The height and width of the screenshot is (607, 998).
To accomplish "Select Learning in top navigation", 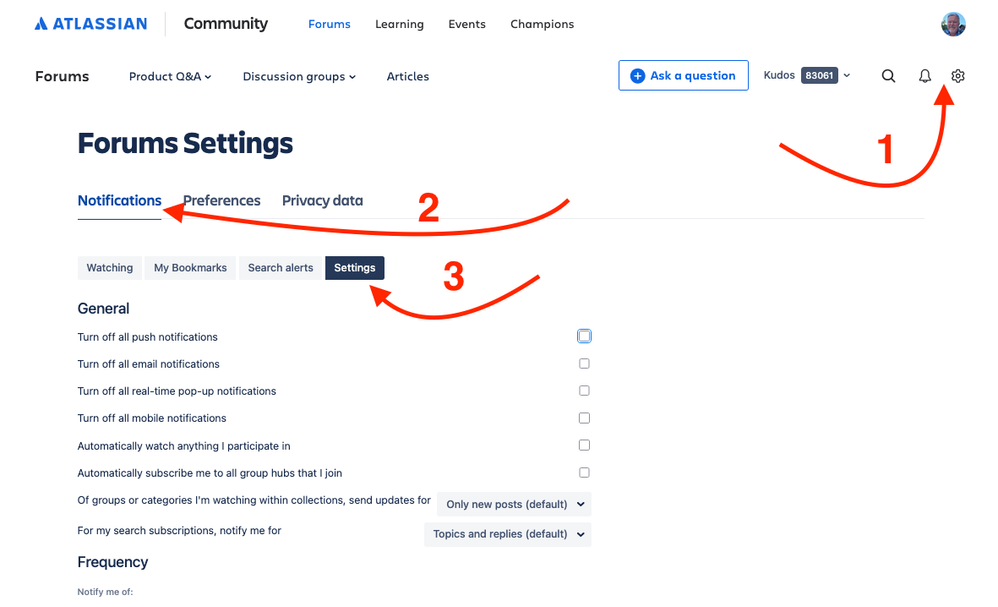I will point(399,24).
